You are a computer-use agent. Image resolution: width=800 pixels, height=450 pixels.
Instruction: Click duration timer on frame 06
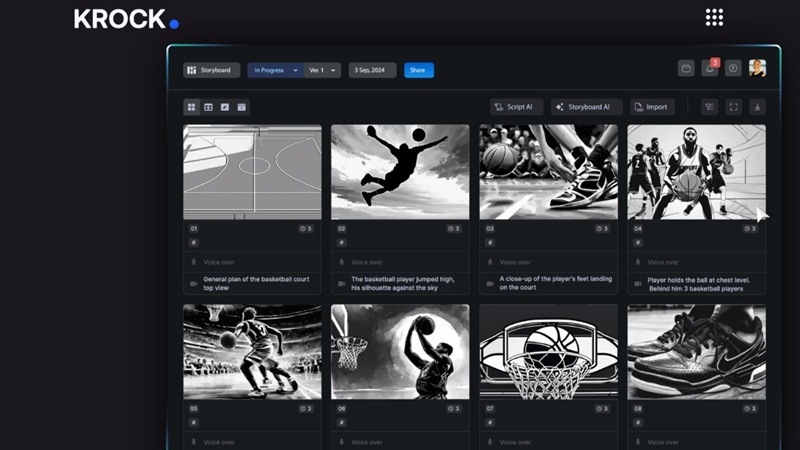coord(454,408)
